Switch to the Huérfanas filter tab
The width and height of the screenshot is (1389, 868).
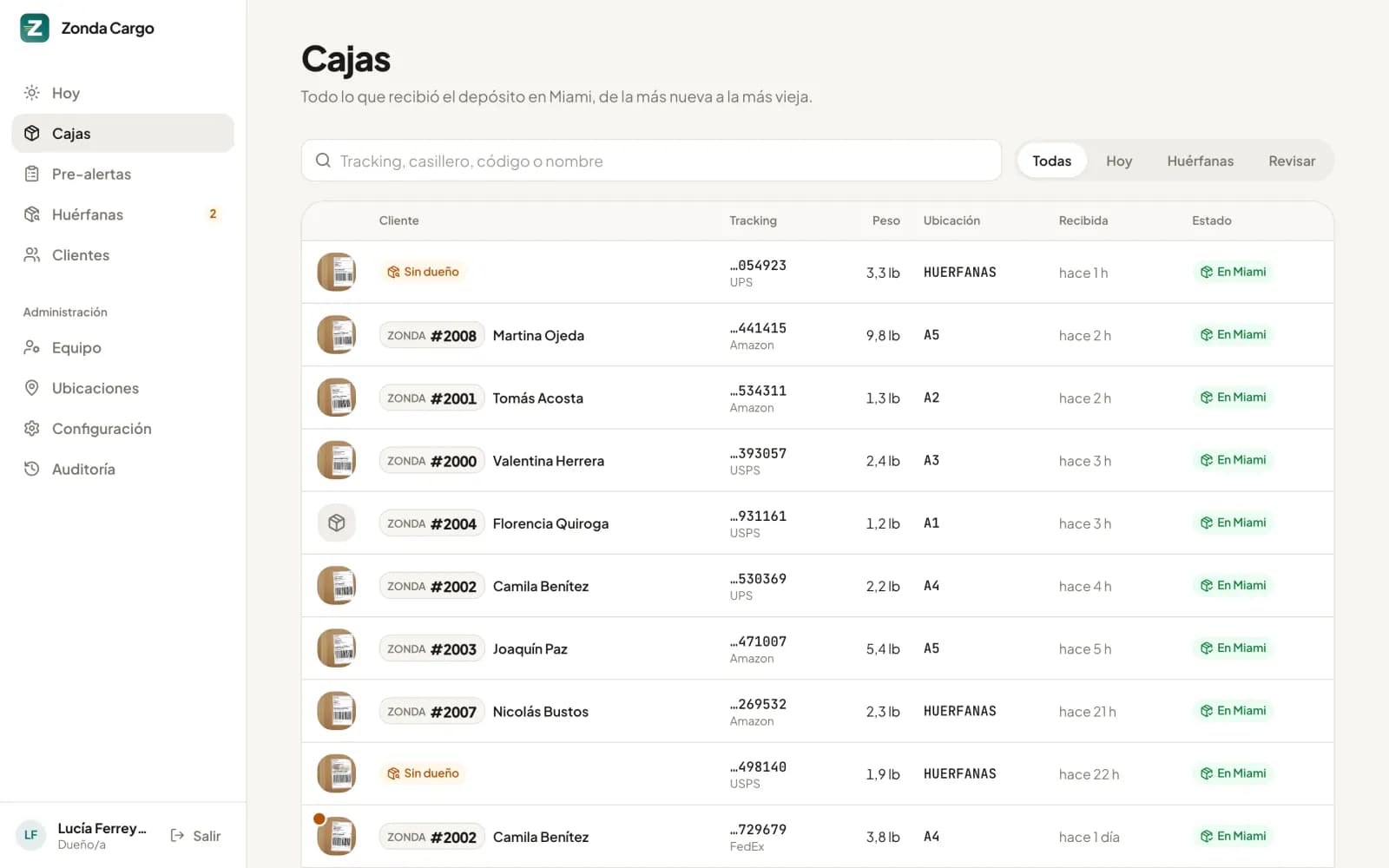coord(1200,161)
